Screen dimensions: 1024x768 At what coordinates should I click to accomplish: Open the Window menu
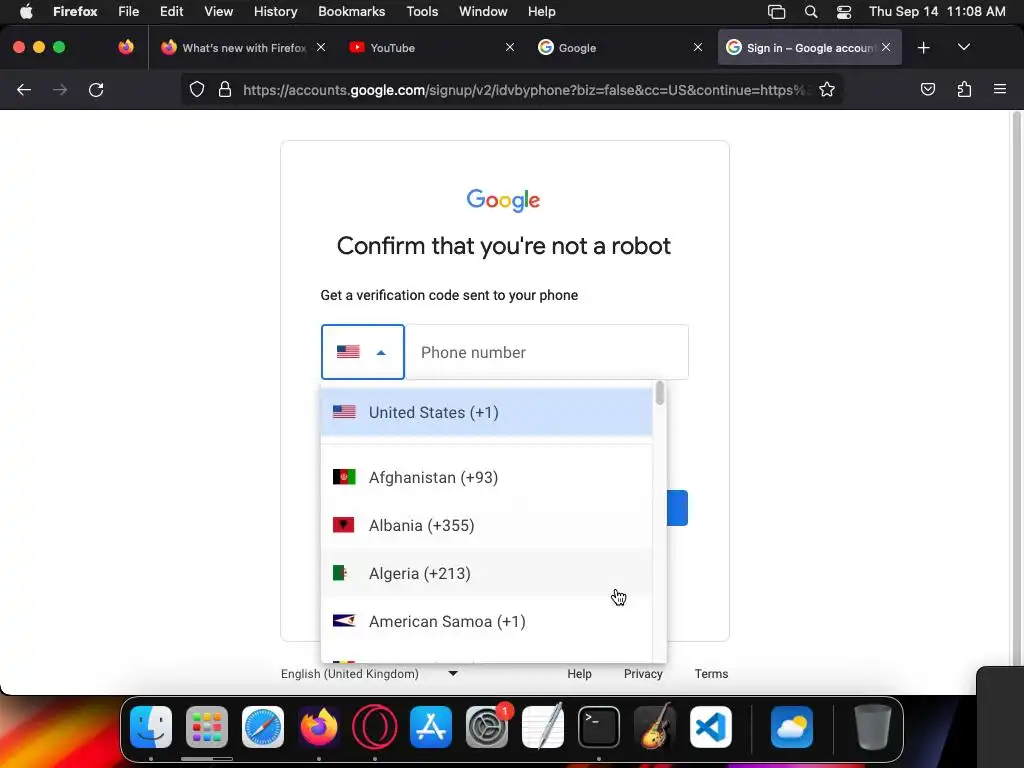(483, 11)
